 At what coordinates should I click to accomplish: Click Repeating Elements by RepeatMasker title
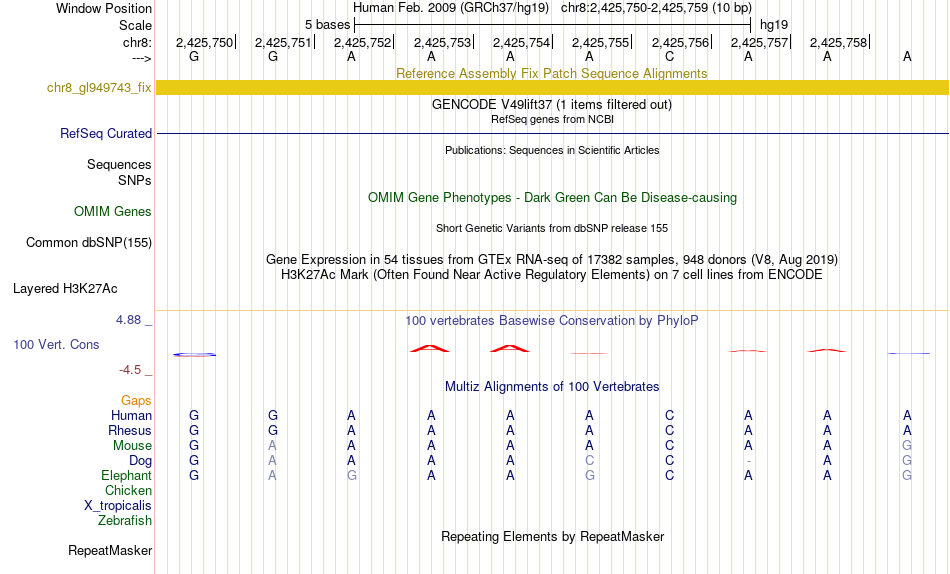coord(552,537)
